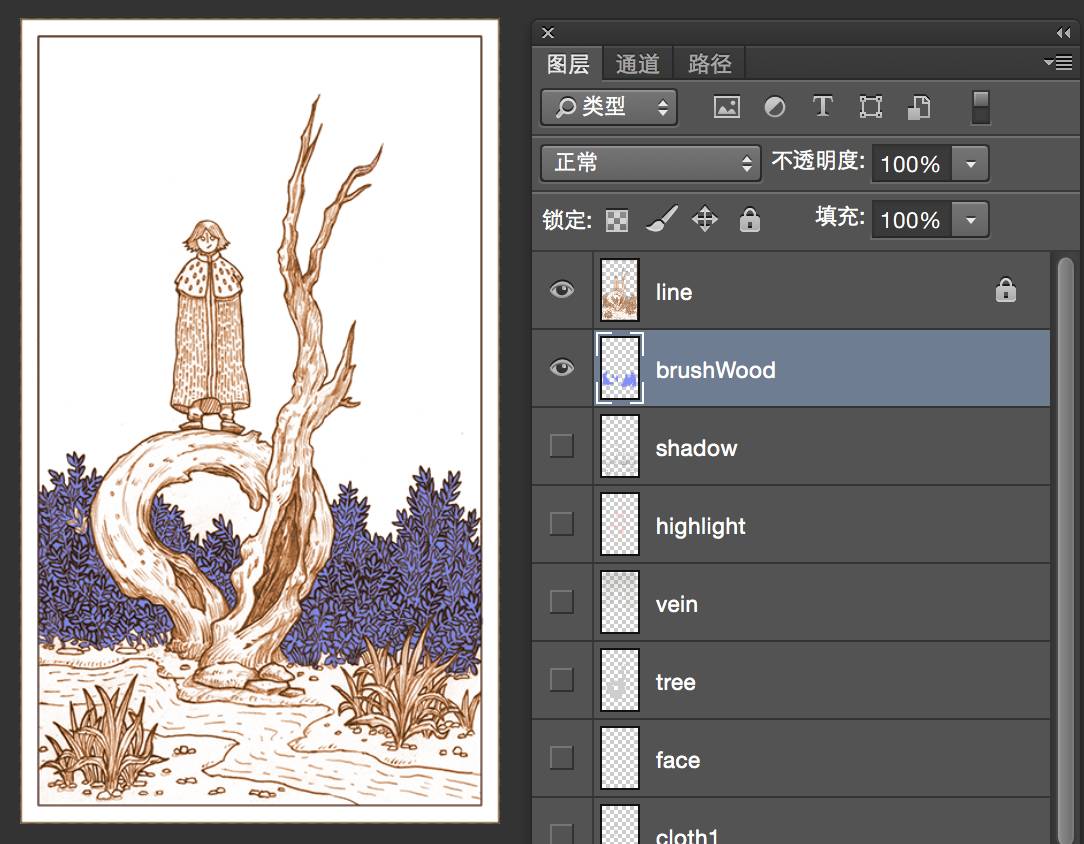
Task: Select the face layer
Action: pyautogui.click(x=791, y=759)
